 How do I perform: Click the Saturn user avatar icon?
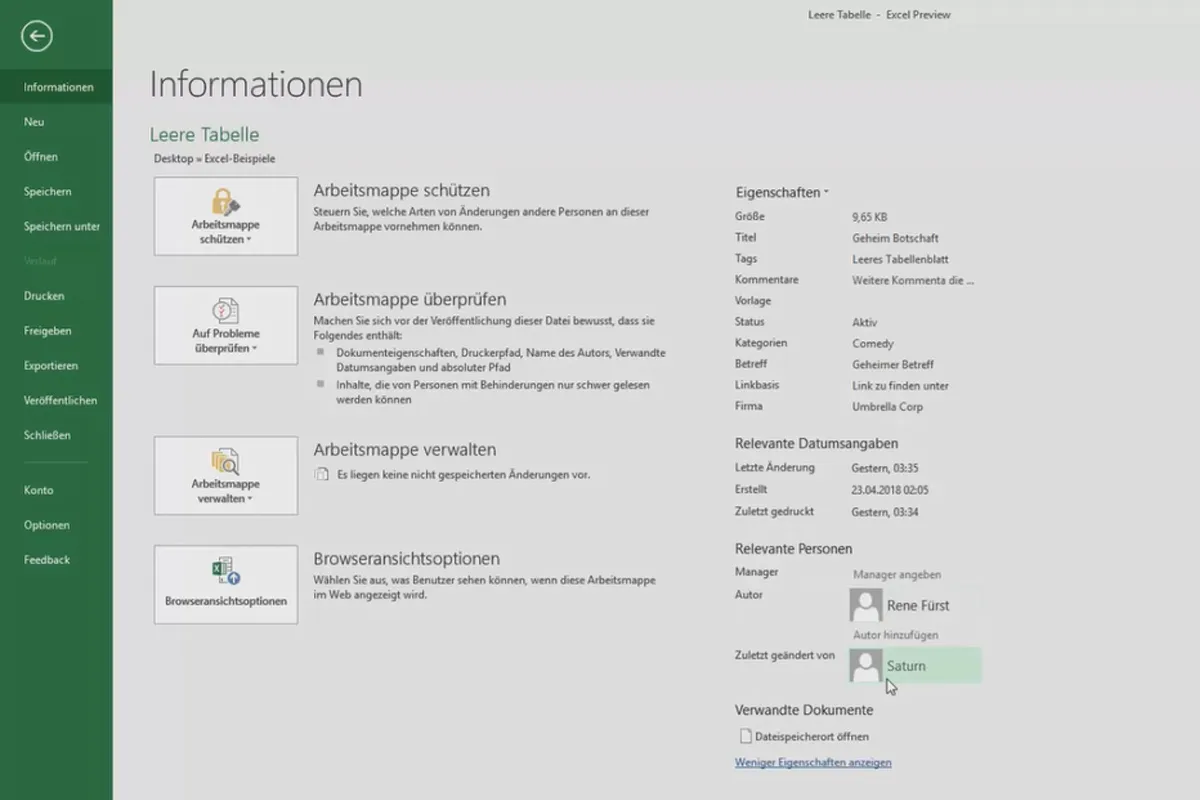(866, 665)
